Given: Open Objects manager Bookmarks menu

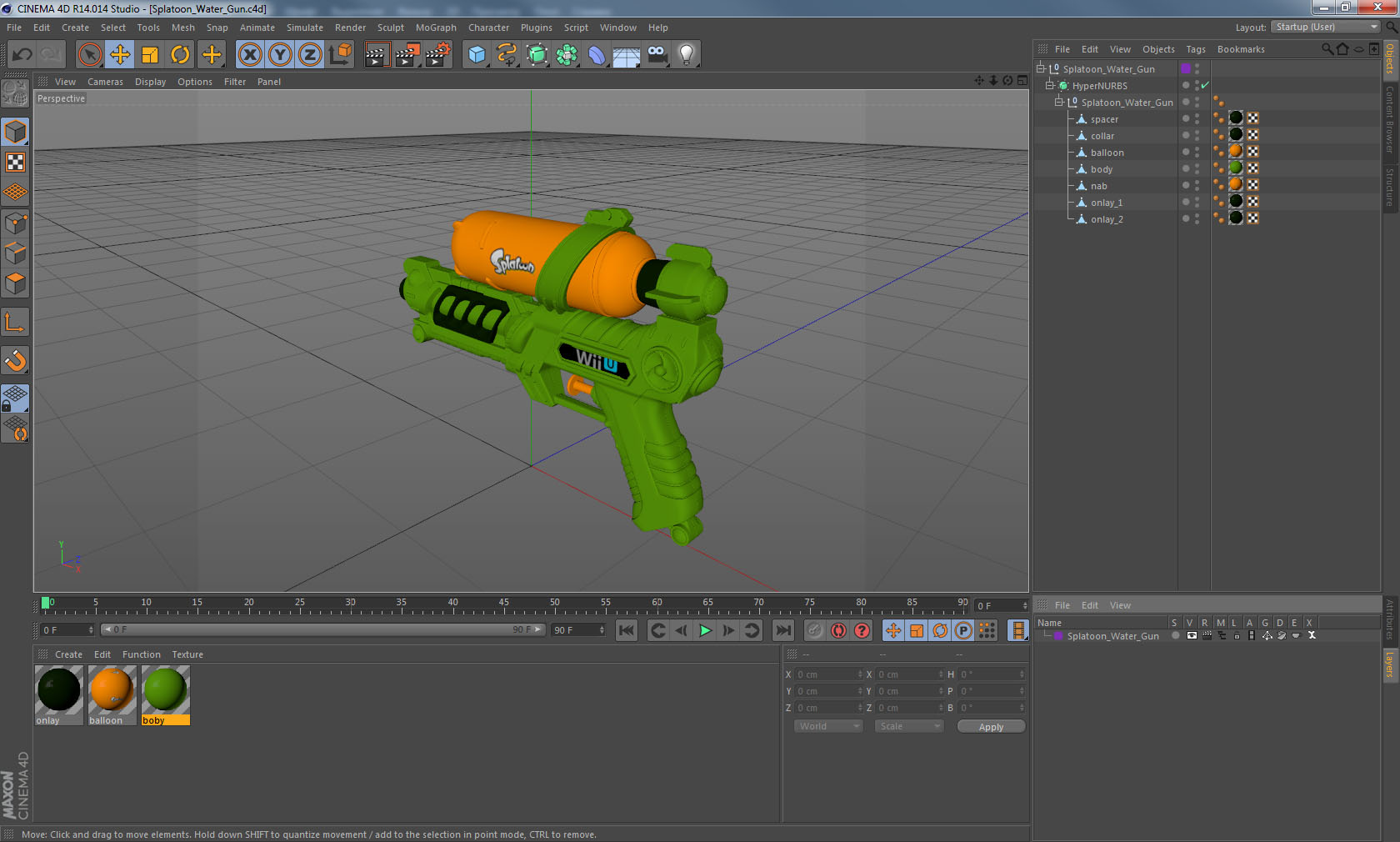Looking at the screenshot, I should point(1241,49).
